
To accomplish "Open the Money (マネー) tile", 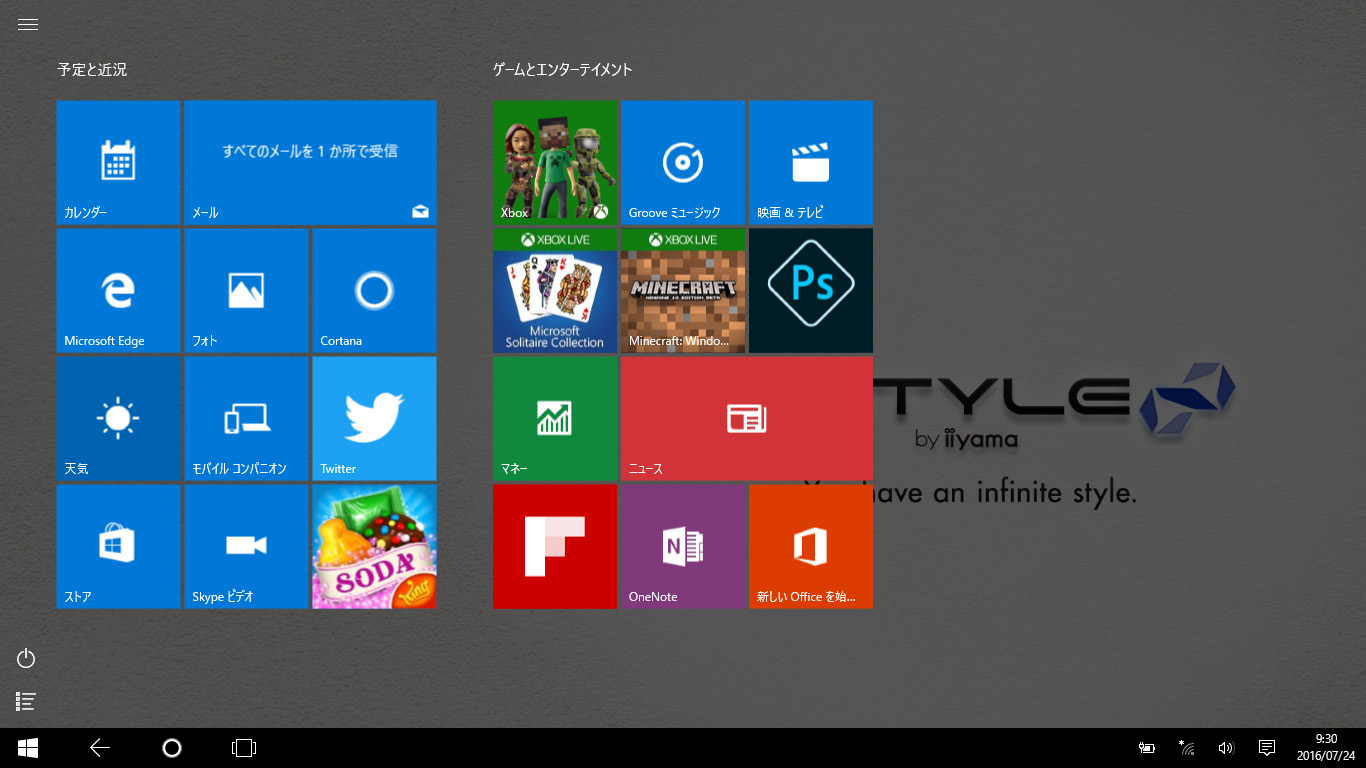I will (555, 418).
